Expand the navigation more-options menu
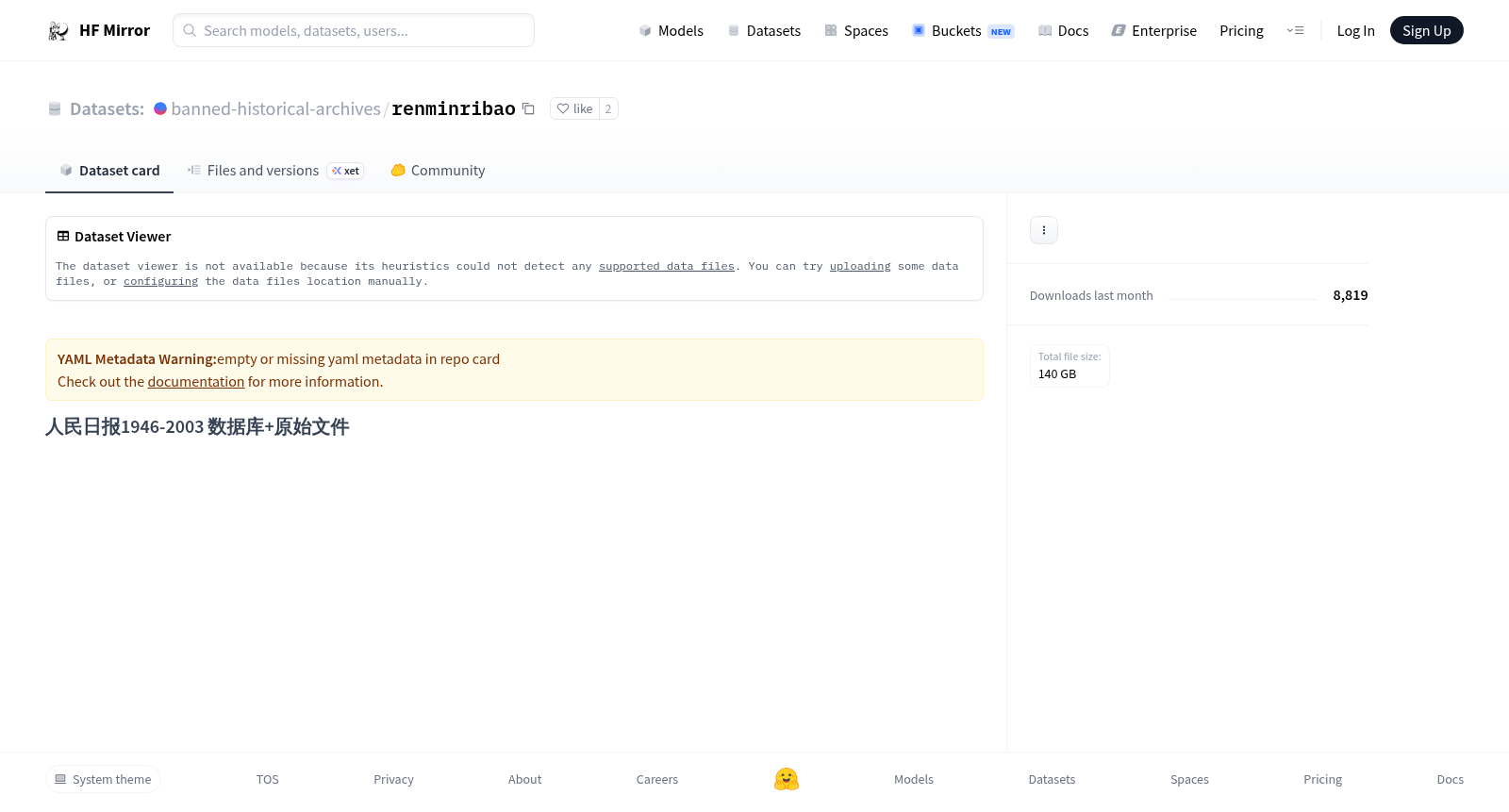 1296,30
